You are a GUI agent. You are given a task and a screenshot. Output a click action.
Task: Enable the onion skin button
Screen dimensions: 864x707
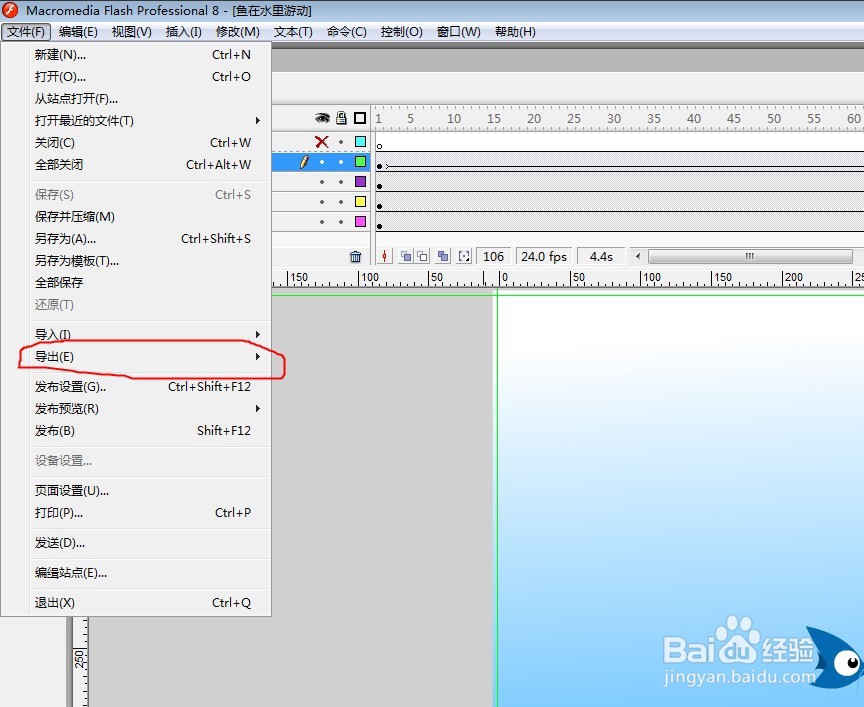click(x=406, y=256)
